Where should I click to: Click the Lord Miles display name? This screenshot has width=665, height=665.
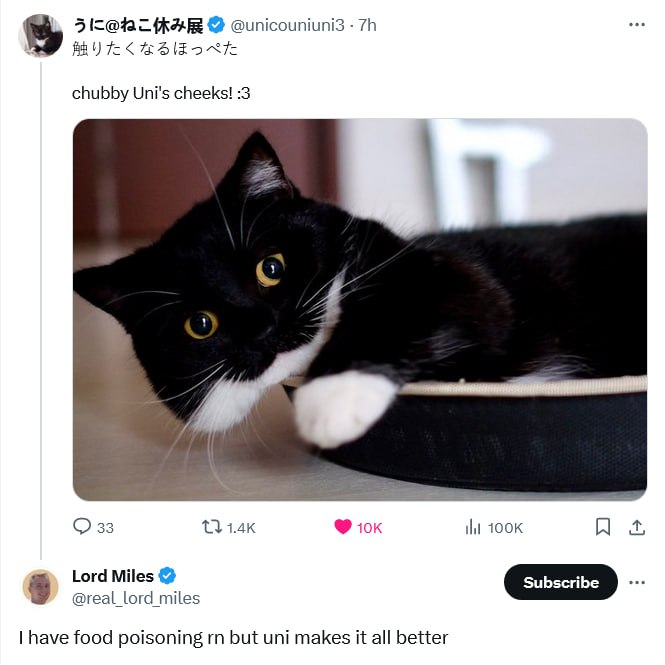click(x=113, y=576)
